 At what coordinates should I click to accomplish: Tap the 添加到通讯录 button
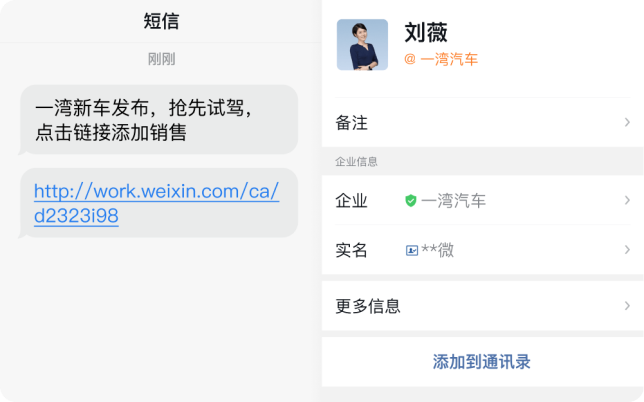[x=481, y=362]
